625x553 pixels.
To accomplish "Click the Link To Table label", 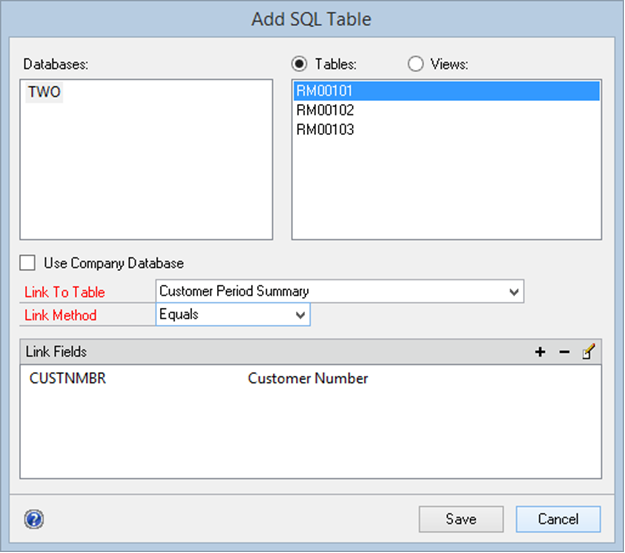I will (65, 292).
